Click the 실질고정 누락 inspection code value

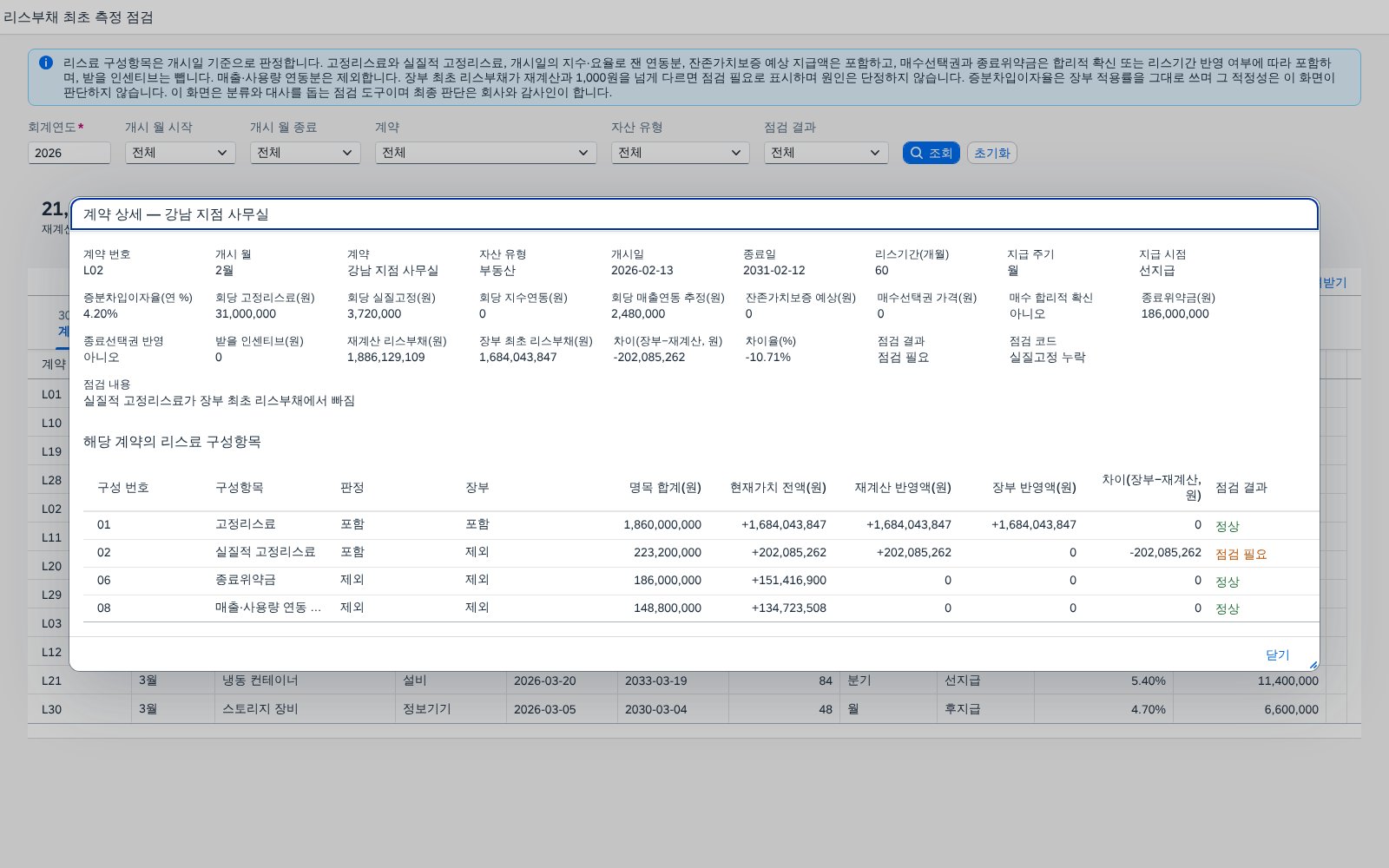(x=1047, y=358)
